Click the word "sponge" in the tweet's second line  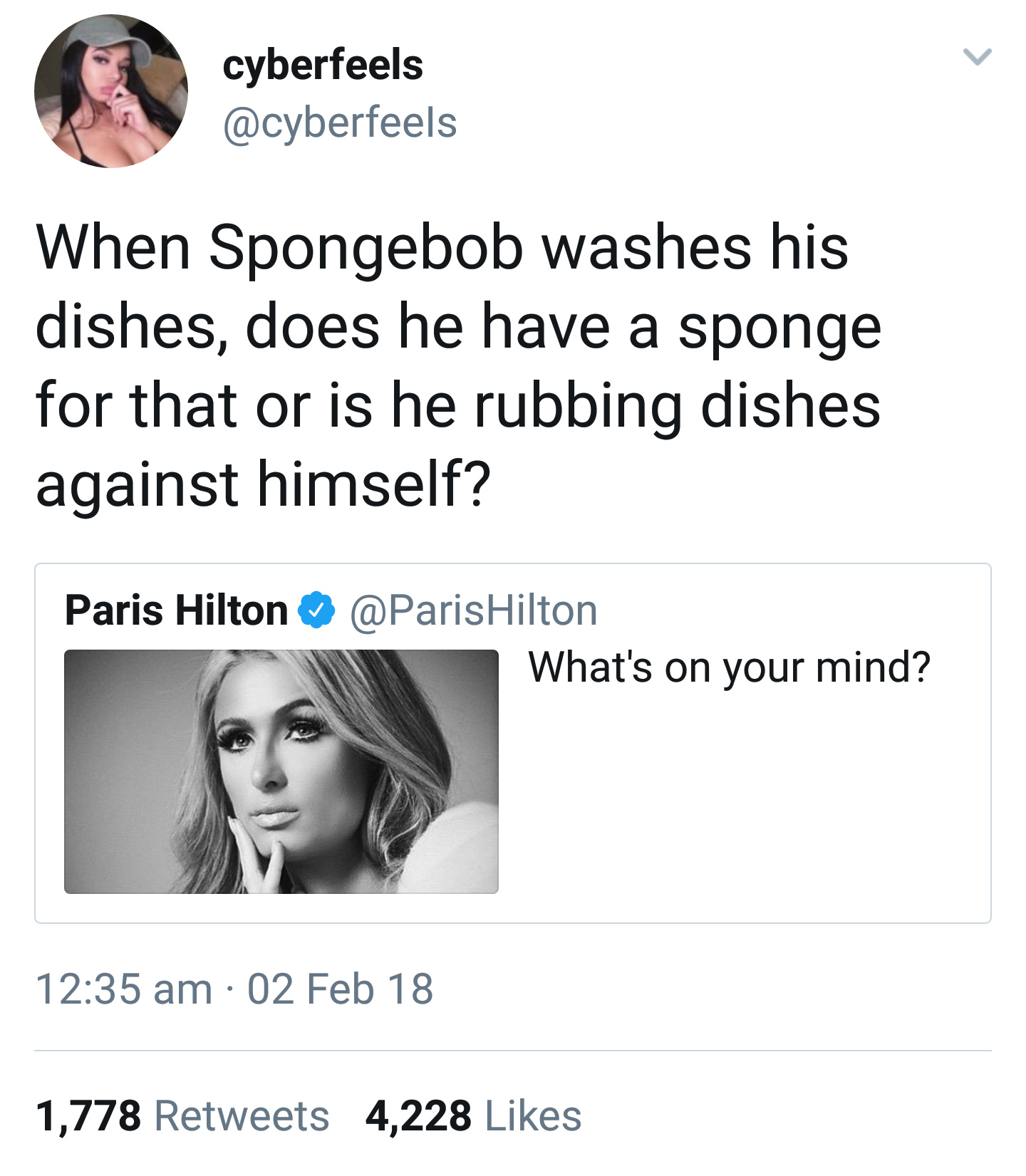point(779,329)
